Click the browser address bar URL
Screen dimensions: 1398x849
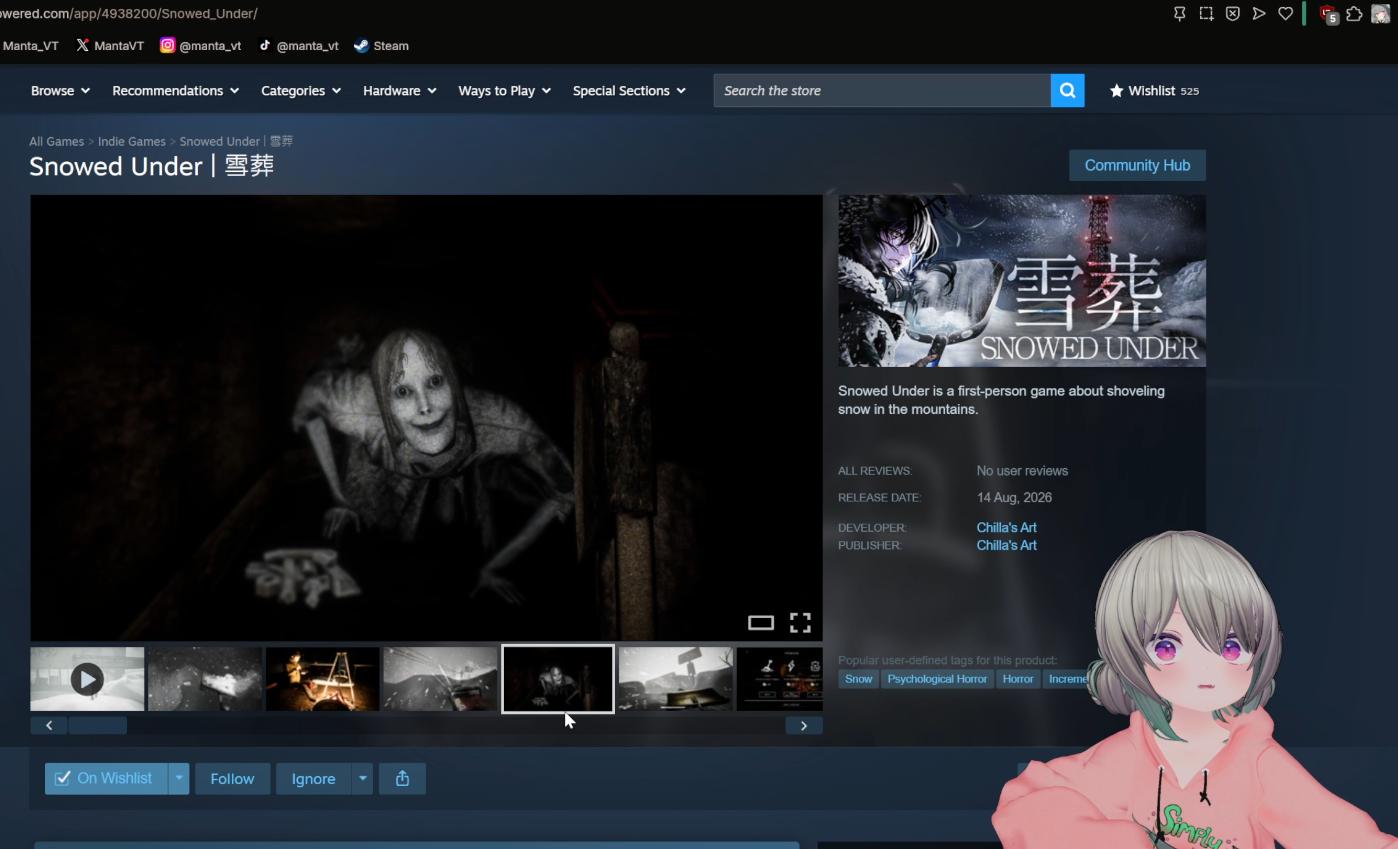click(x=129, y=14)
